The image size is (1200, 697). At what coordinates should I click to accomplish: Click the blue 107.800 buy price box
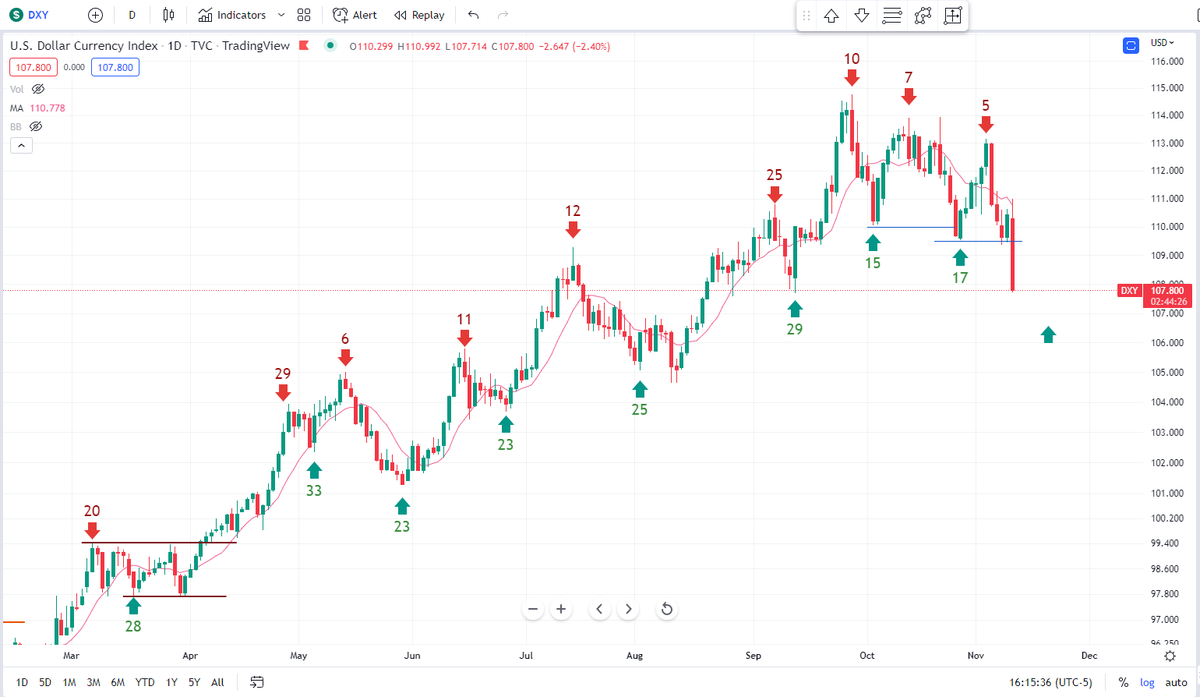(115, 67)
